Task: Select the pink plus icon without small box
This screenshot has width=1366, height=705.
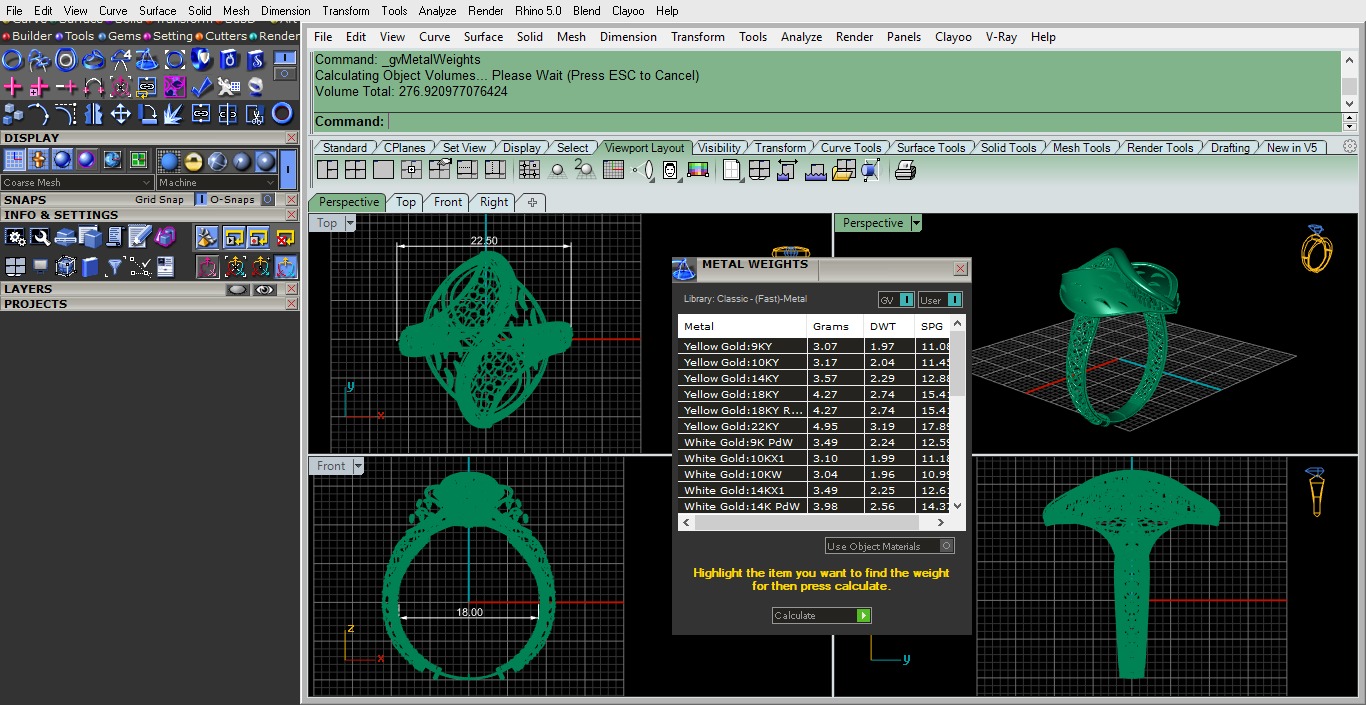Action: (x=13, y=86)
